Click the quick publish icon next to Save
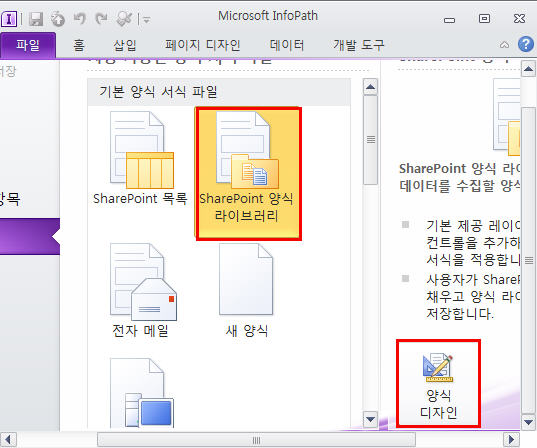The height and width of the screenshot is (448, 537). tap(58, 19)
